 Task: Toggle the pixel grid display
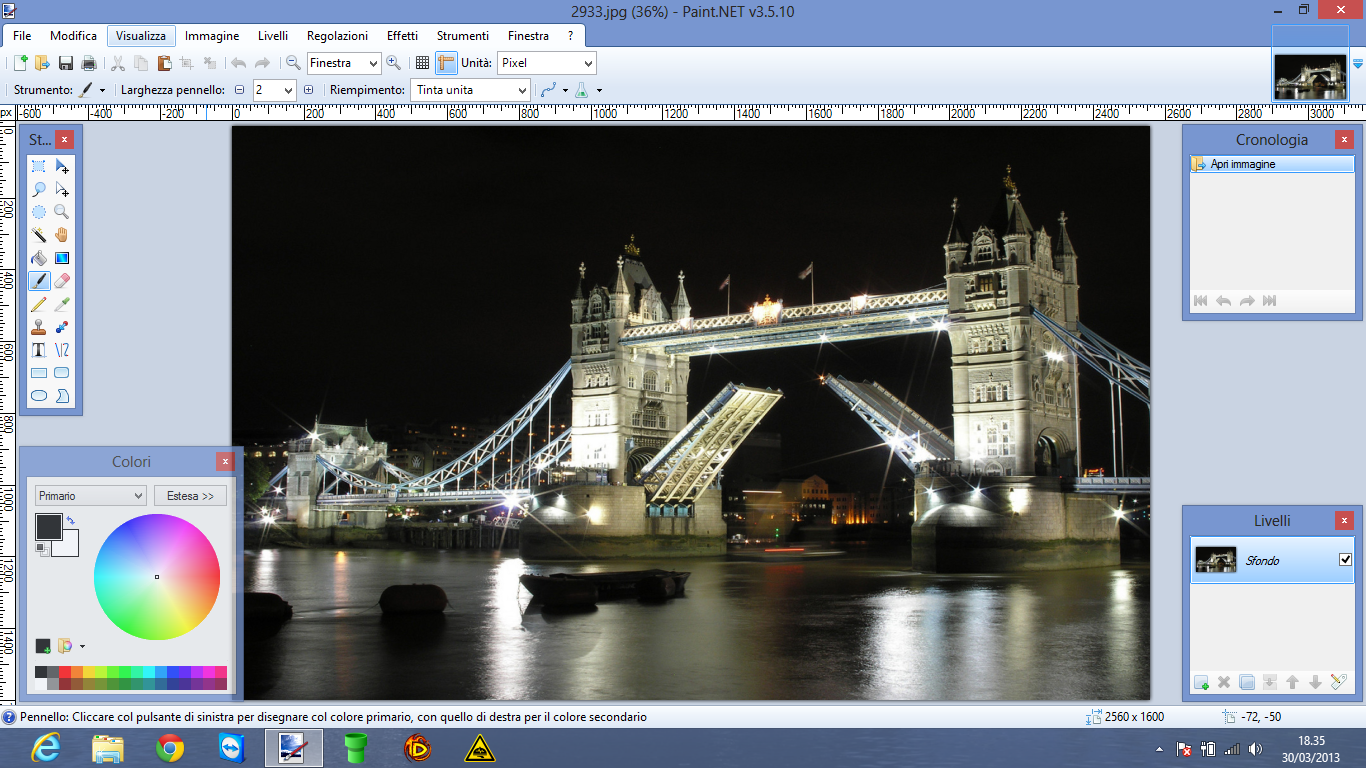click(423, 63)
